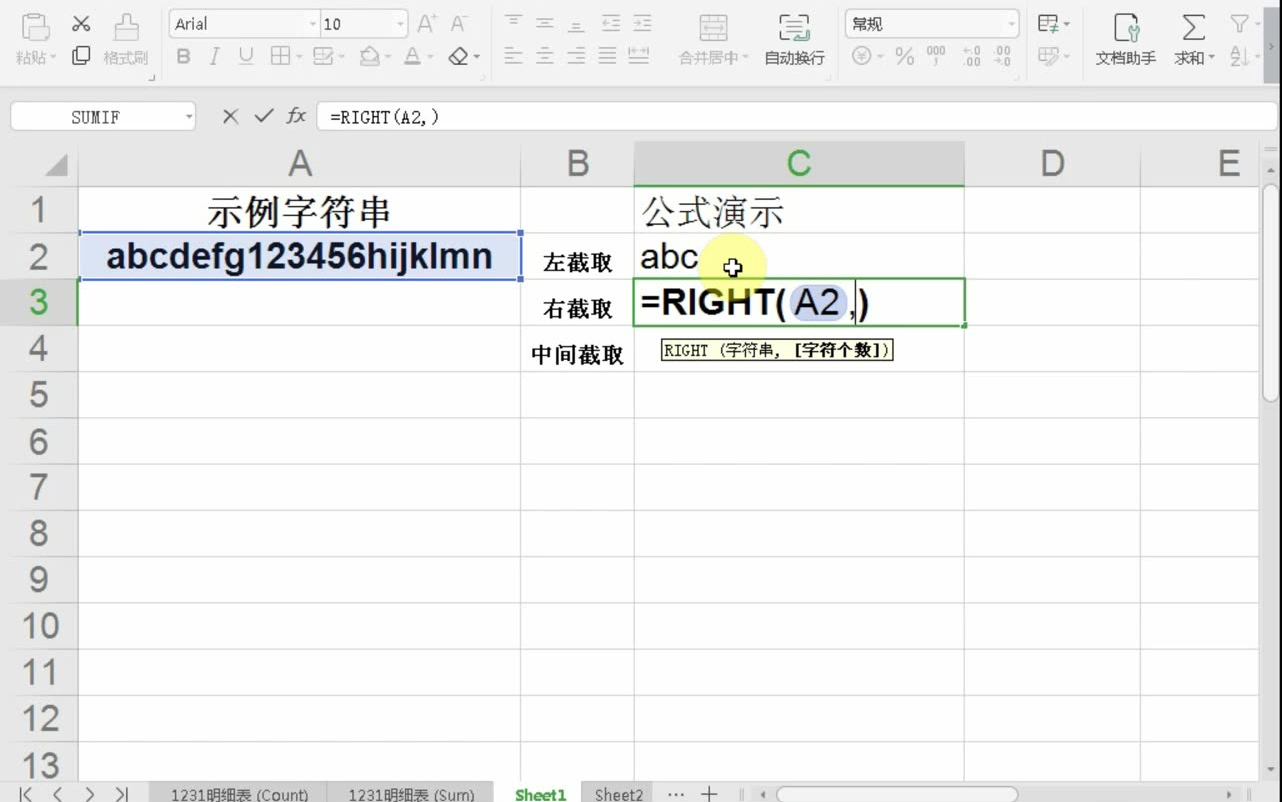Confirm the formula with the checkmark button

[263, 116]
